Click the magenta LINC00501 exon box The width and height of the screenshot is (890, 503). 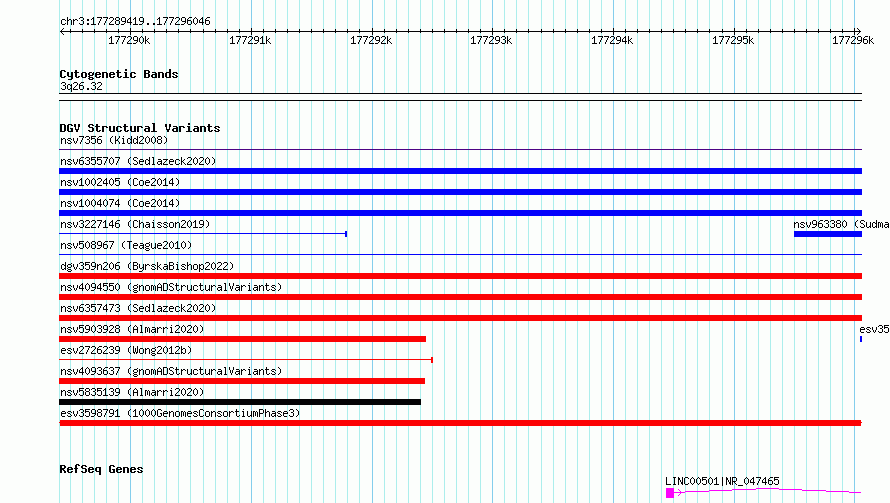tap(670, 493)
